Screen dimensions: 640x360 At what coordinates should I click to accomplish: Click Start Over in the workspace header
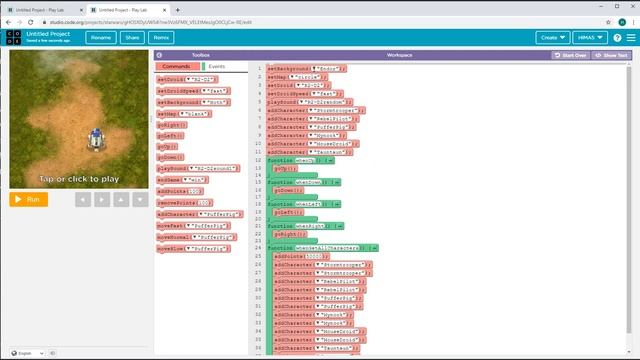pos(571,55)
